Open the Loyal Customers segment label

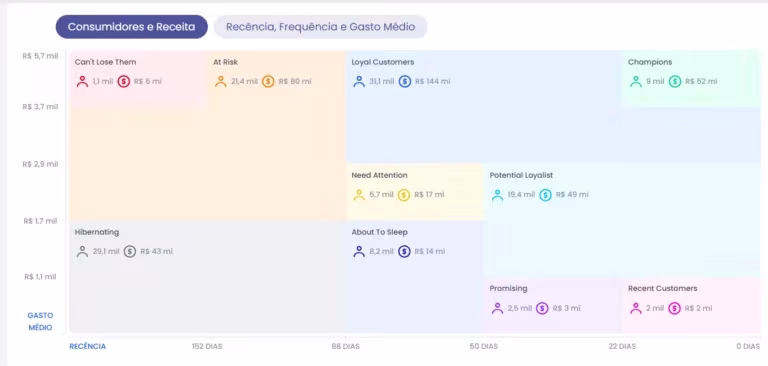[383, 62]
